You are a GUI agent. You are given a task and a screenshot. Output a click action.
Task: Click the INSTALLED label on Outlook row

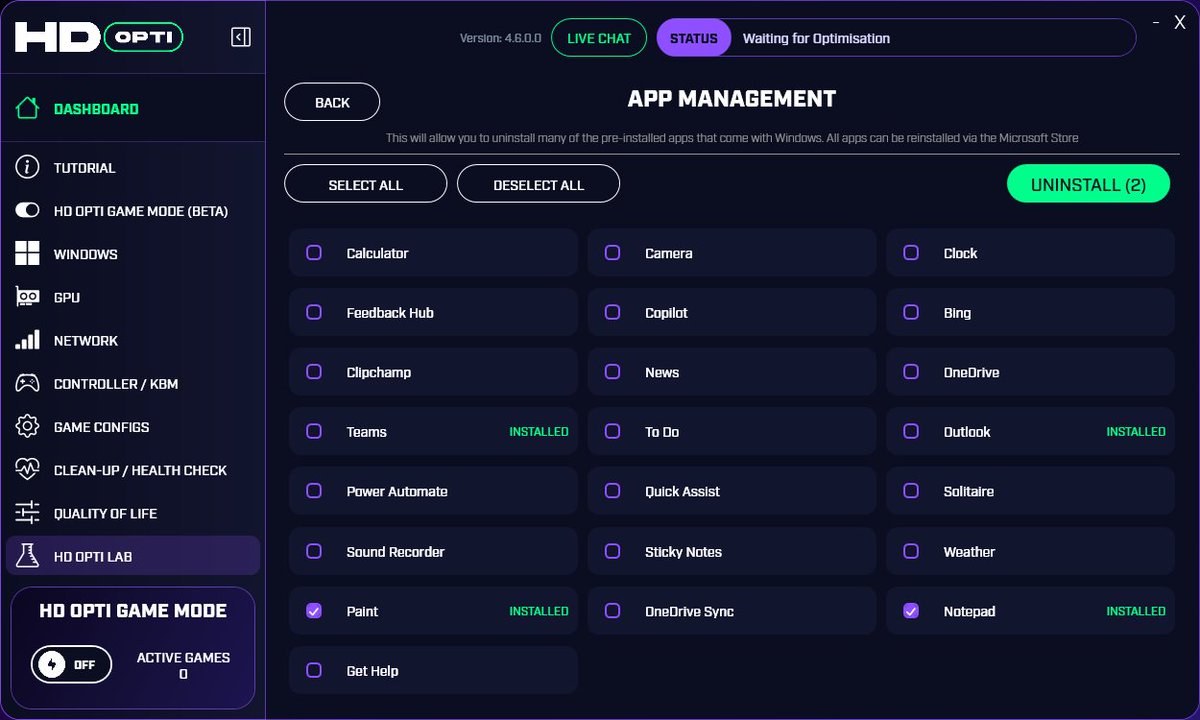[x=1136, y=432]
